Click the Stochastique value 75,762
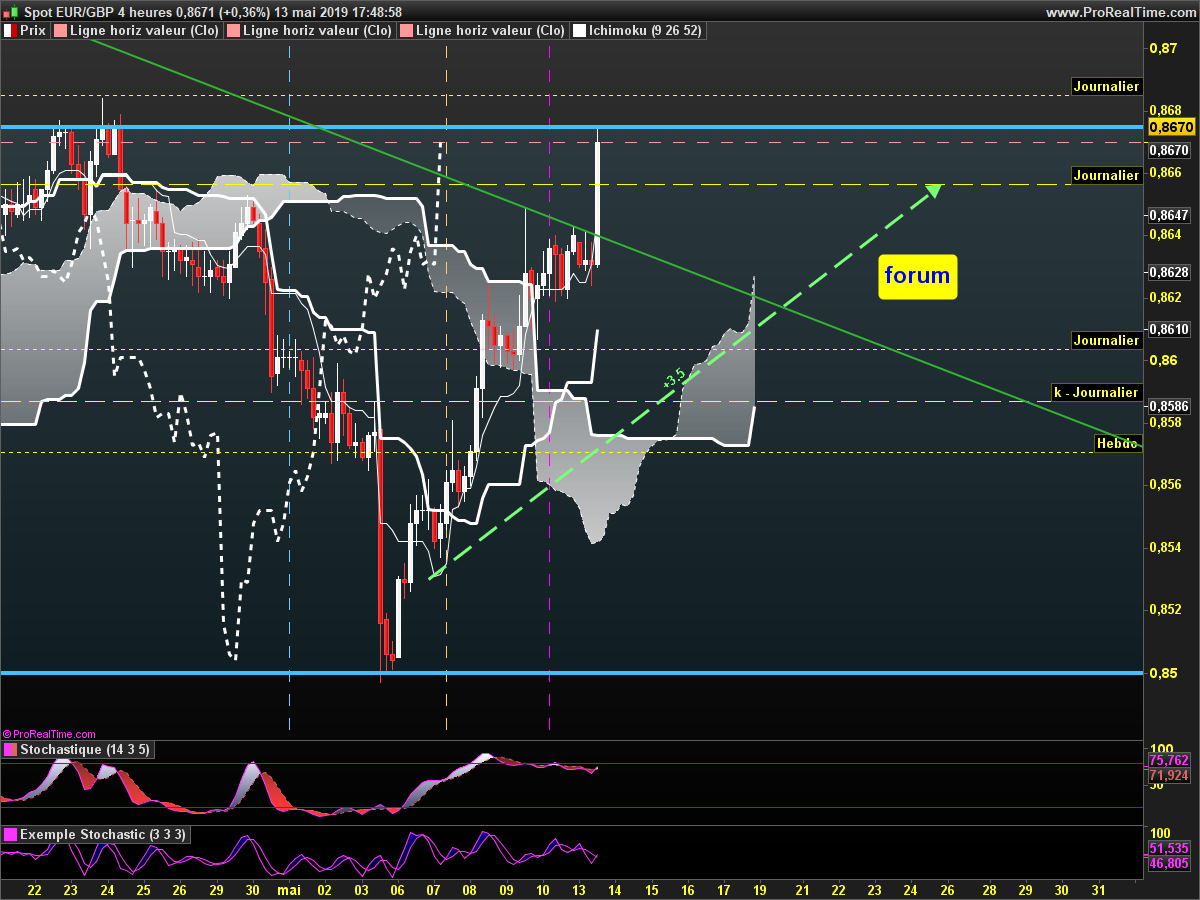 [x=1170, y=760]
